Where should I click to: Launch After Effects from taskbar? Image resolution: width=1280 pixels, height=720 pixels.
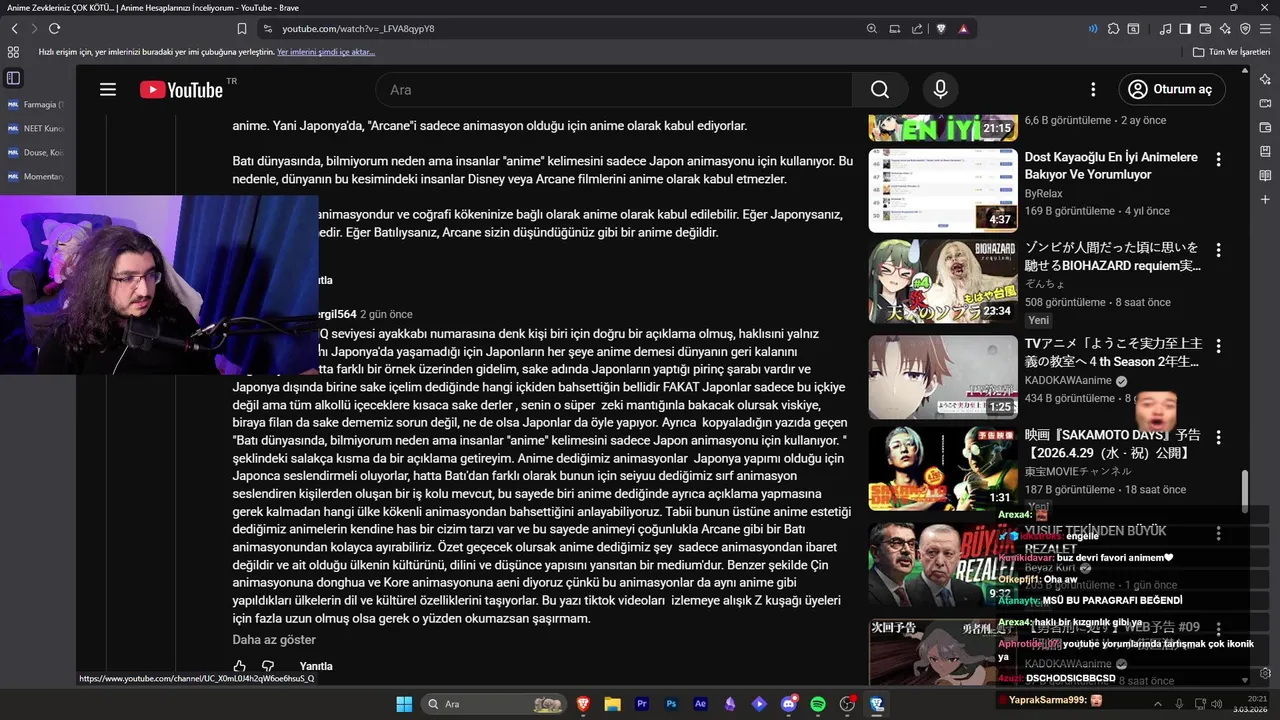700,704
